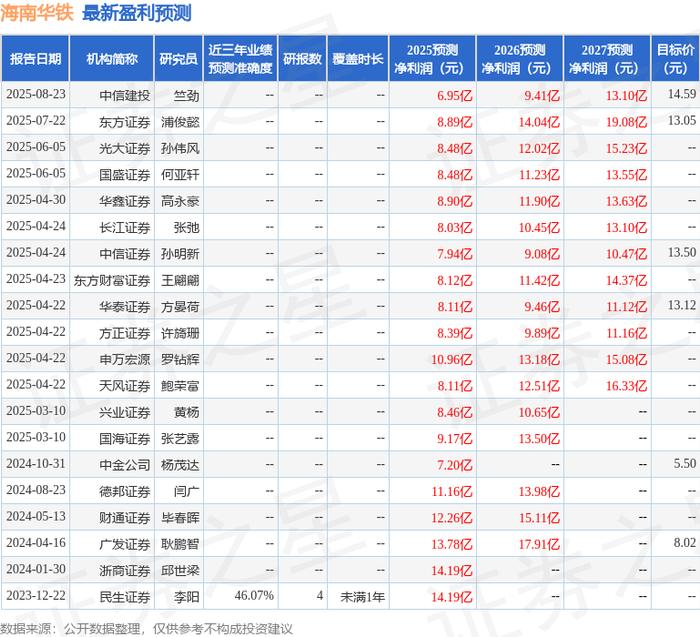Click the 17.91亿 forecast for 广发证券
This screenshot has height=637, width=700.
coord(539,544)
